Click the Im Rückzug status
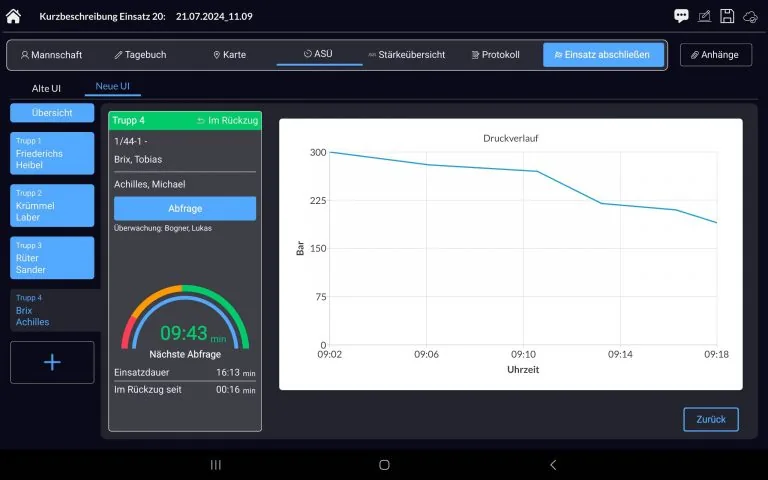The image size is (768, 480). (227, 120)
